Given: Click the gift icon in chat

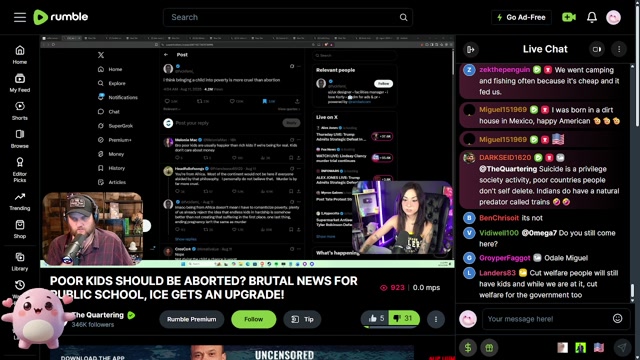Looking at the screenshot, I should (489, 348).
